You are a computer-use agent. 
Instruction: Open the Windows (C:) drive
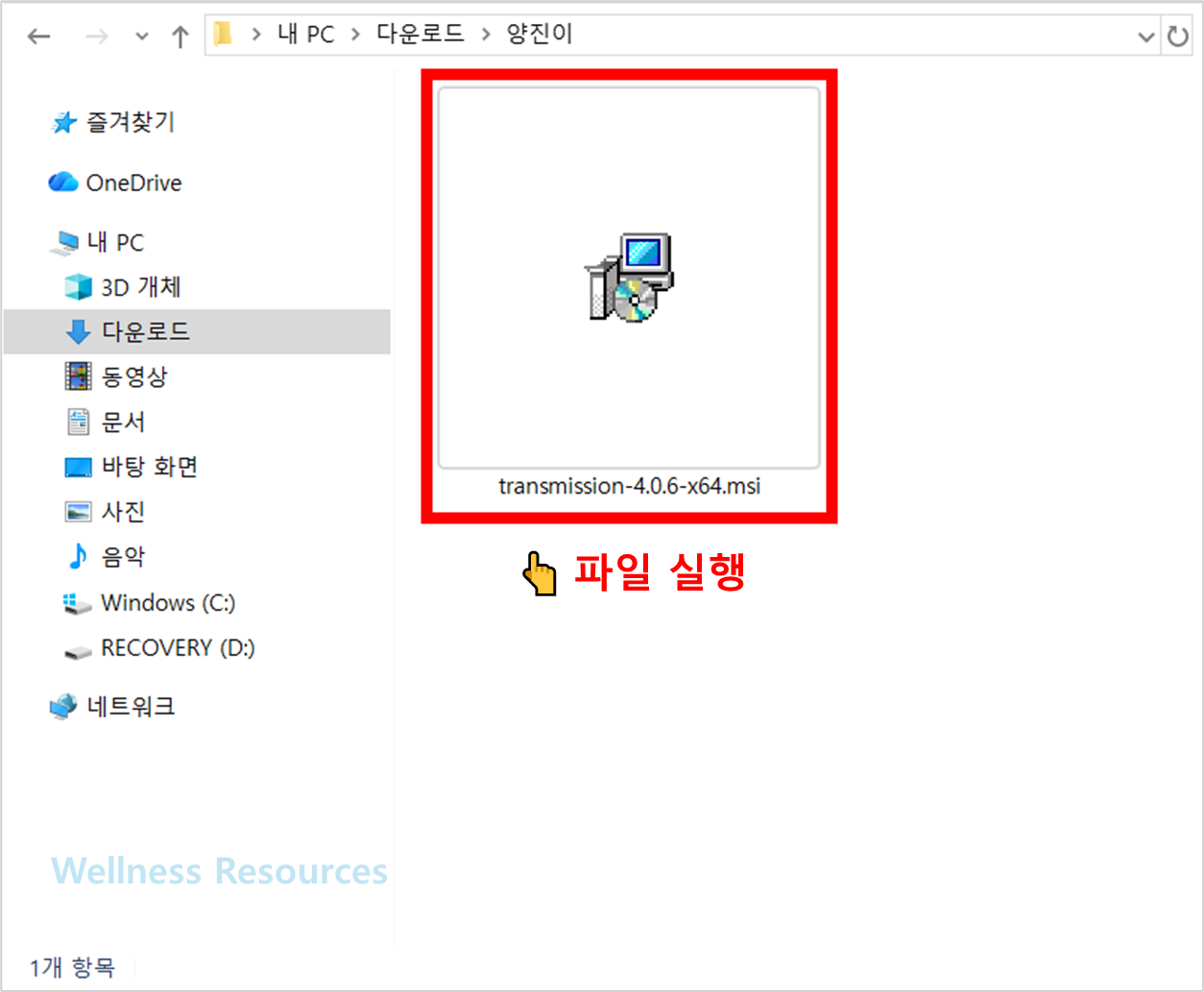(168, 603)
